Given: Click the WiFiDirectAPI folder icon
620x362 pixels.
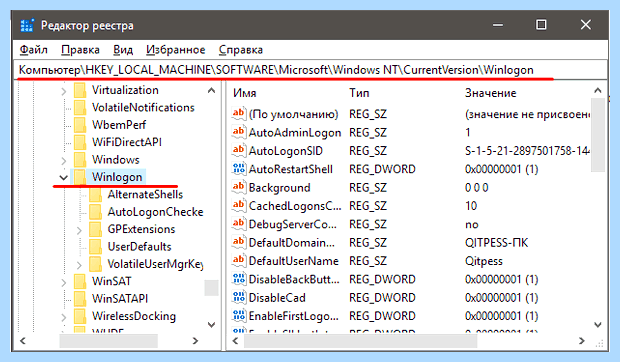Looking at the screenshot, I should (80, 142).
